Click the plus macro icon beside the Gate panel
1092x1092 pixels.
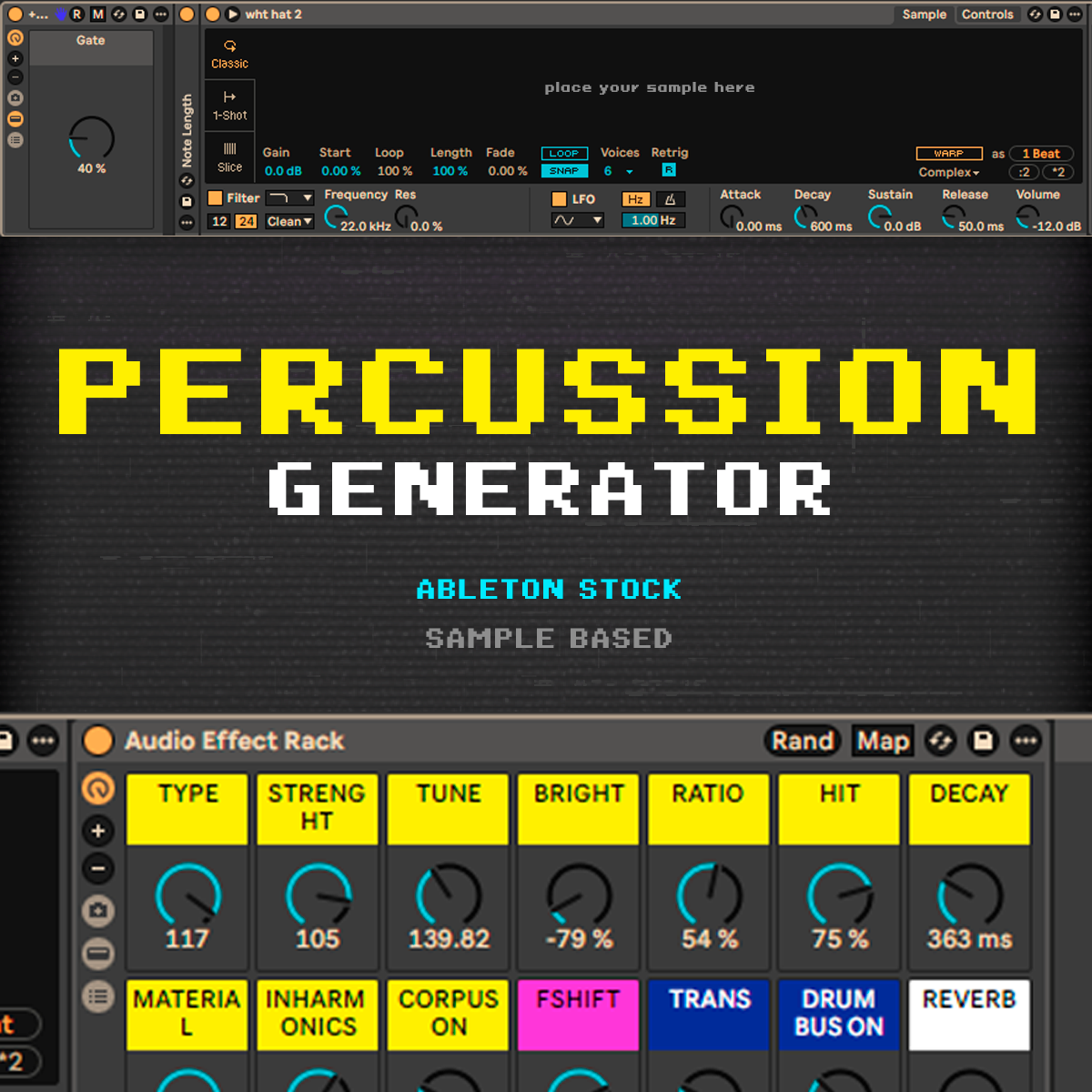tap(15, 58)
